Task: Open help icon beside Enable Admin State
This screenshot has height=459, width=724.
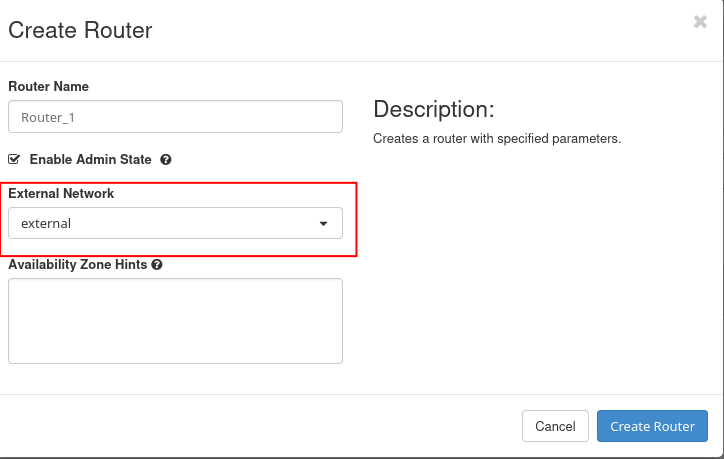Action: 166,159
